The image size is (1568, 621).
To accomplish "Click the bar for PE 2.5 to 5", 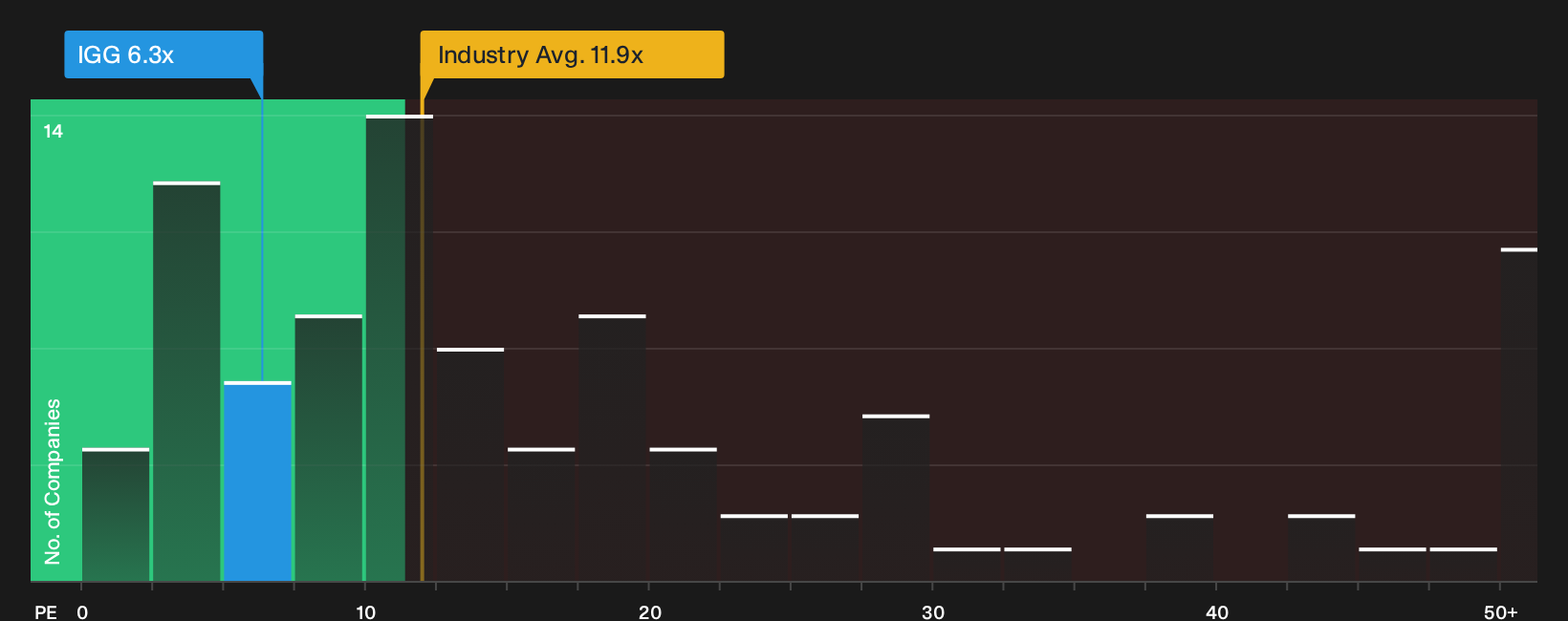I will [x=186, y=382].
